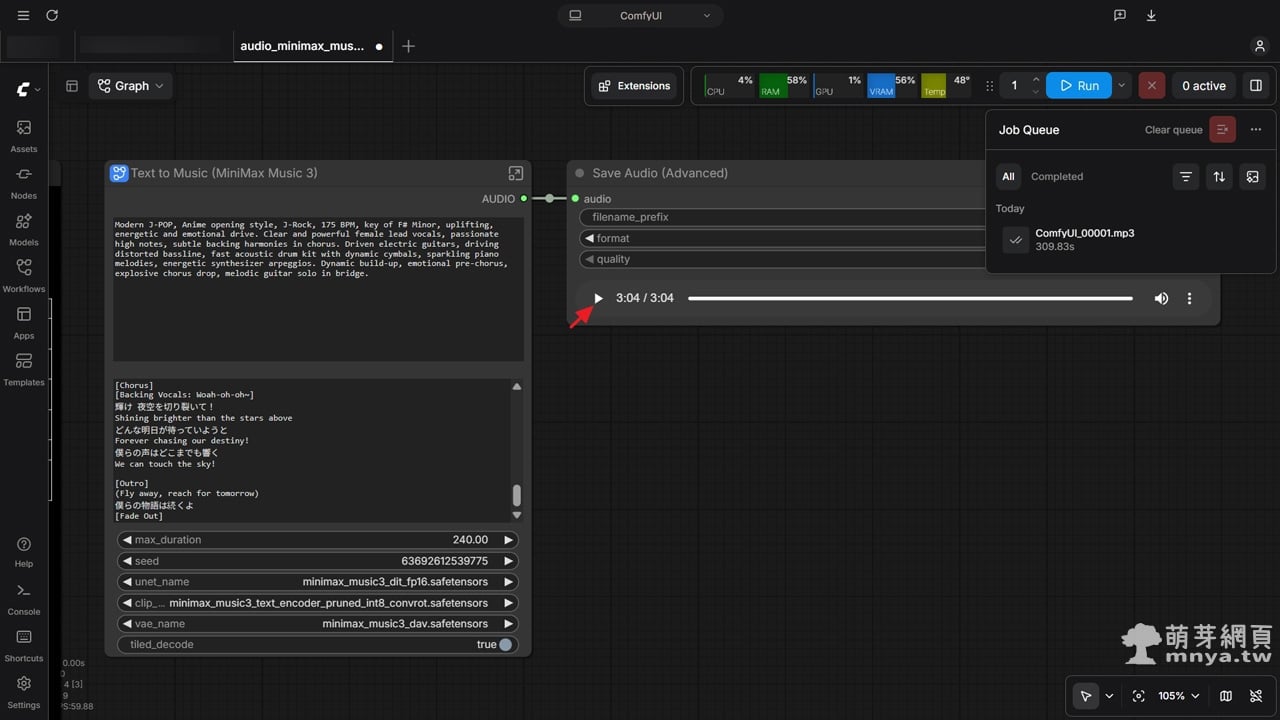Click the Run button
Image resolution: width=1280 pixels, height=720 pixels.
[1079, 86]
